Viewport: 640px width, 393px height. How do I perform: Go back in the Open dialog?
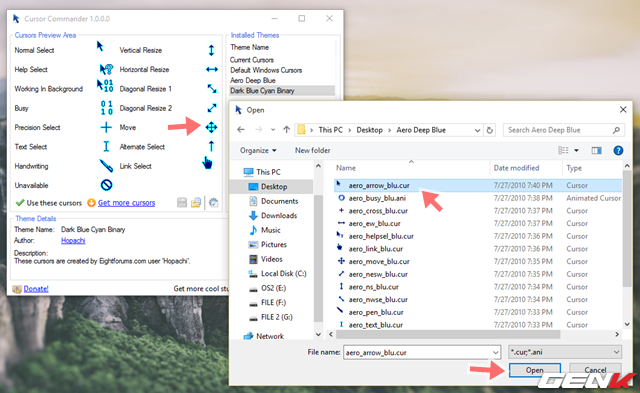point(241,130)
